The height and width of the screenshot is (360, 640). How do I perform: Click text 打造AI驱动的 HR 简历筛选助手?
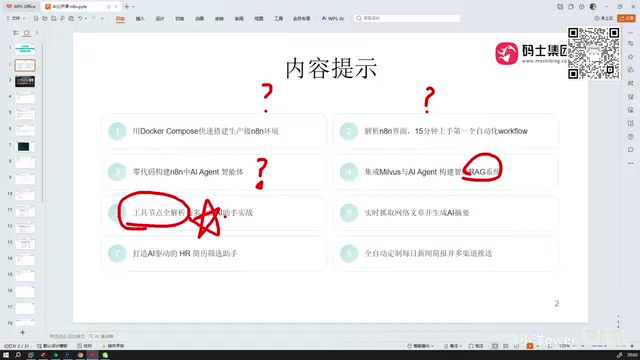pyautogui.click(x=185, y=253)
